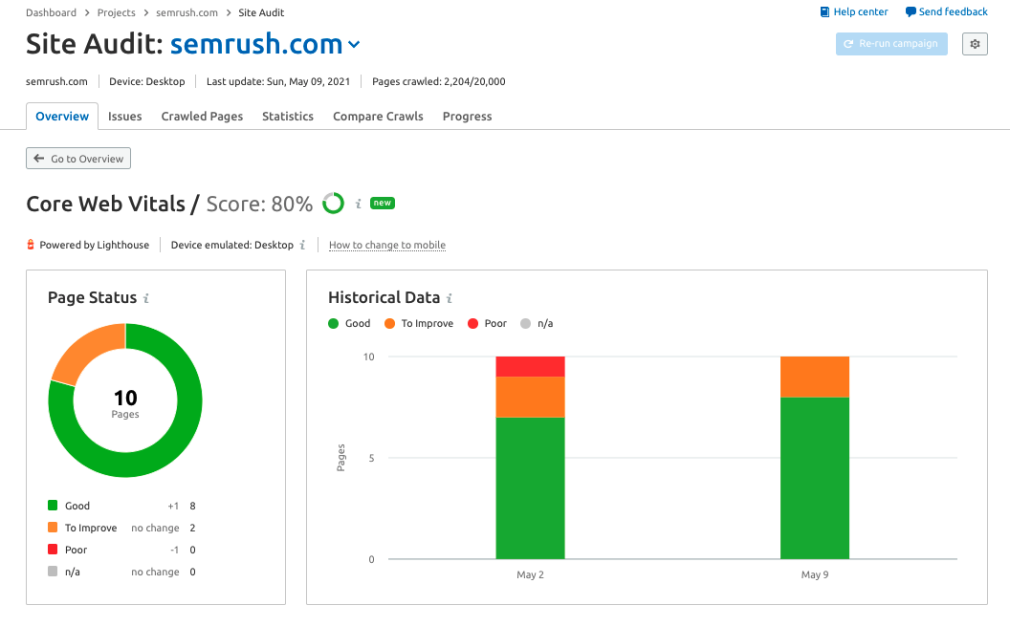Click the Lighthouse logo icon

coord(31,245)
